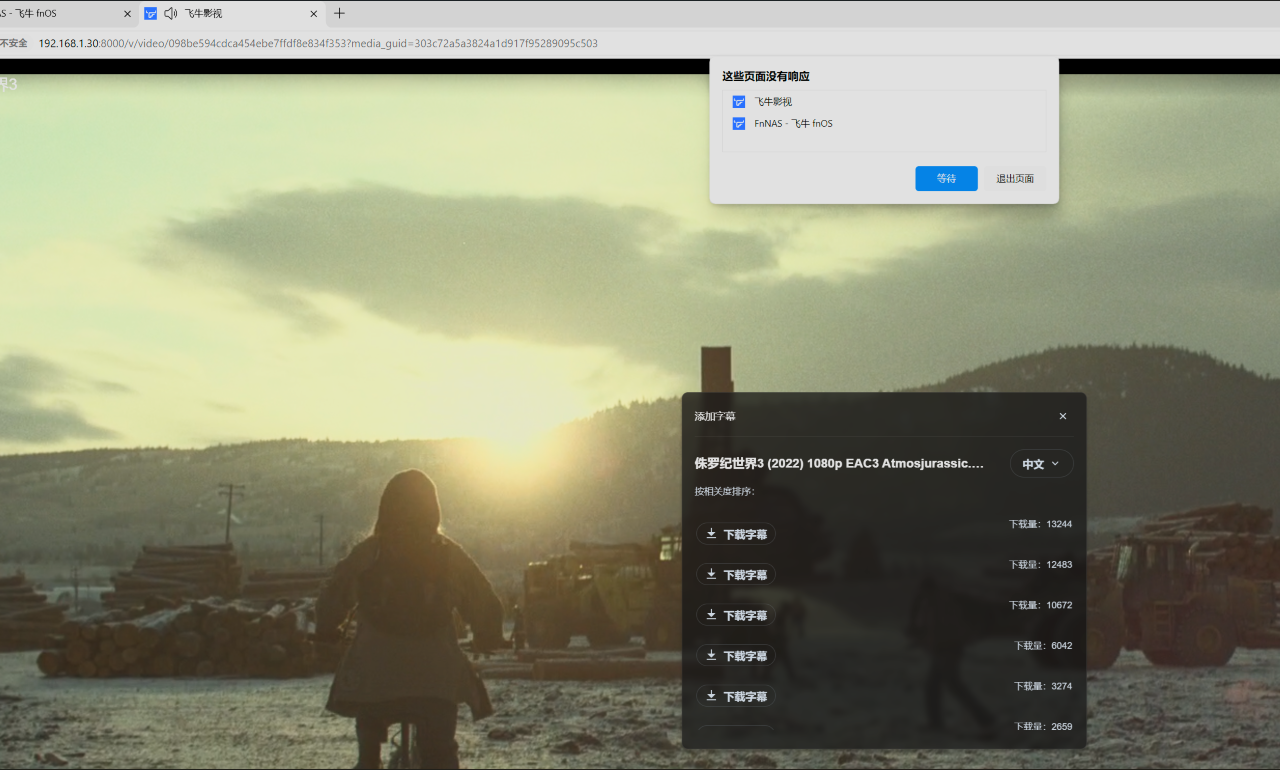This screenshot has width=1280, height=770.
Task: Click the 按相关度排序 label
Action: pyautogui.click(x=724, y=491)
